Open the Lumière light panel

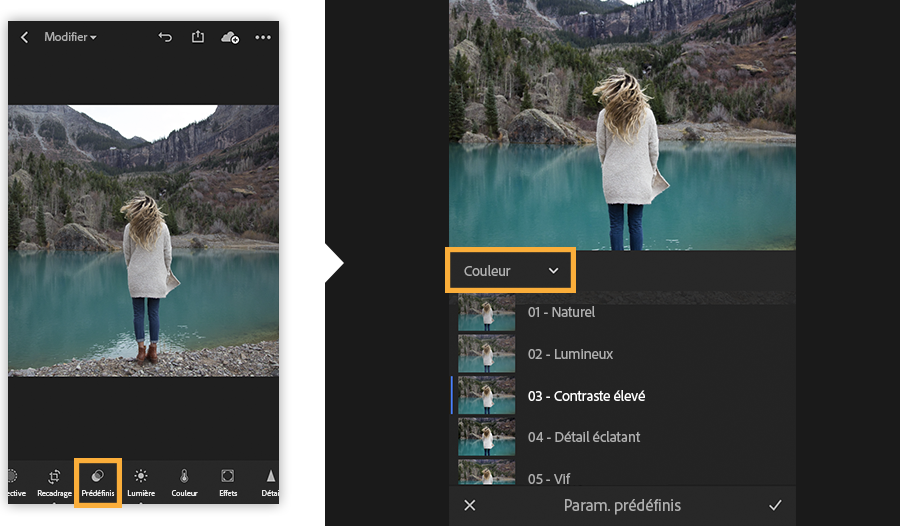[141, 482]
